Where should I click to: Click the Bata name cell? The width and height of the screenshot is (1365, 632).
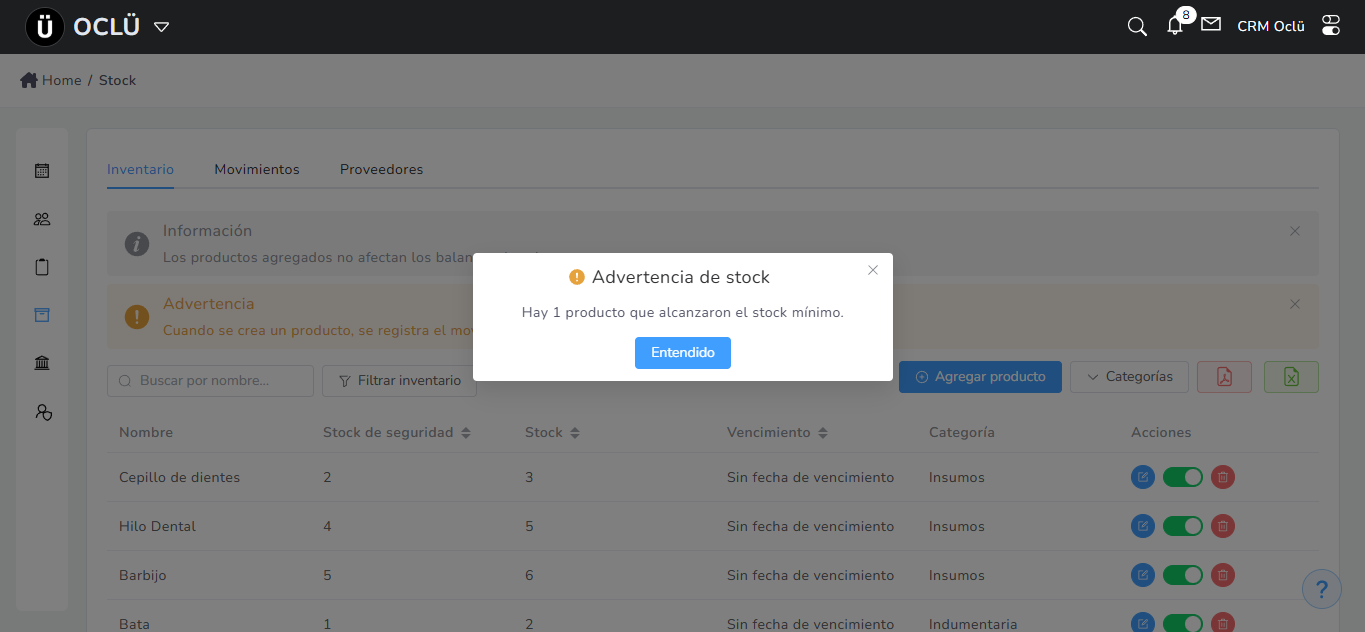point(134,624)
